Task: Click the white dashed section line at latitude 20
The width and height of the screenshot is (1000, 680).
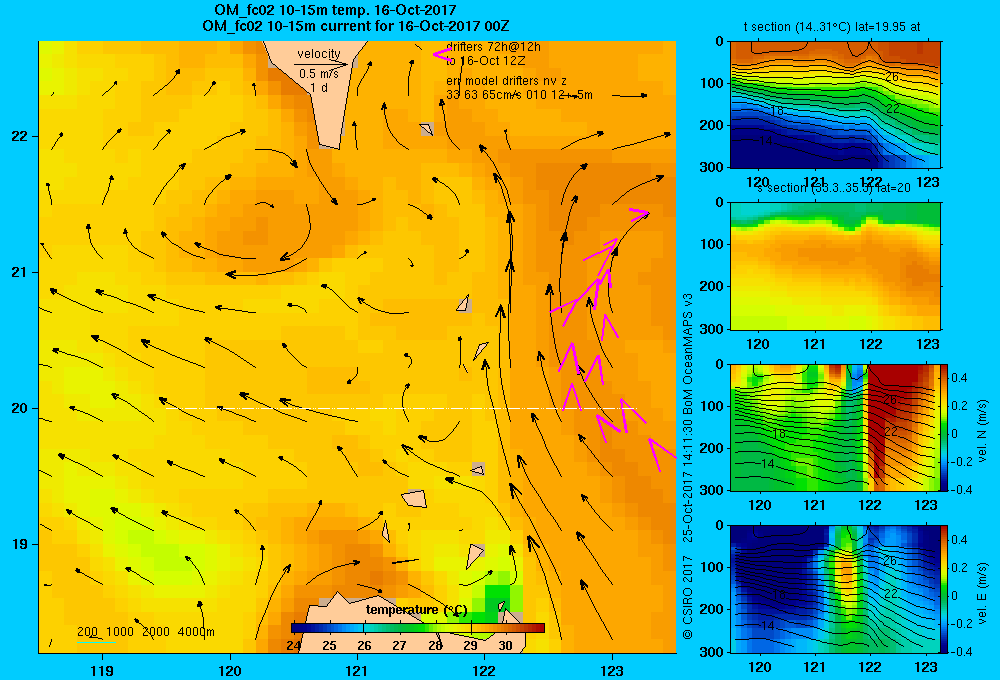Action: point(401,408)
